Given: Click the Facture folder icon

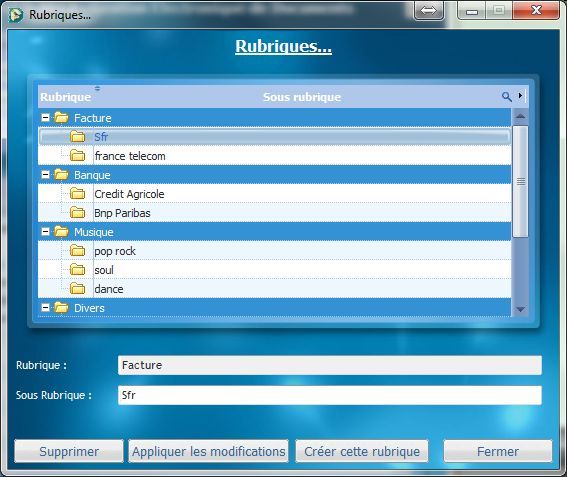Looking at the screenshot, I should pyautogui.click(x=61, y=118).
